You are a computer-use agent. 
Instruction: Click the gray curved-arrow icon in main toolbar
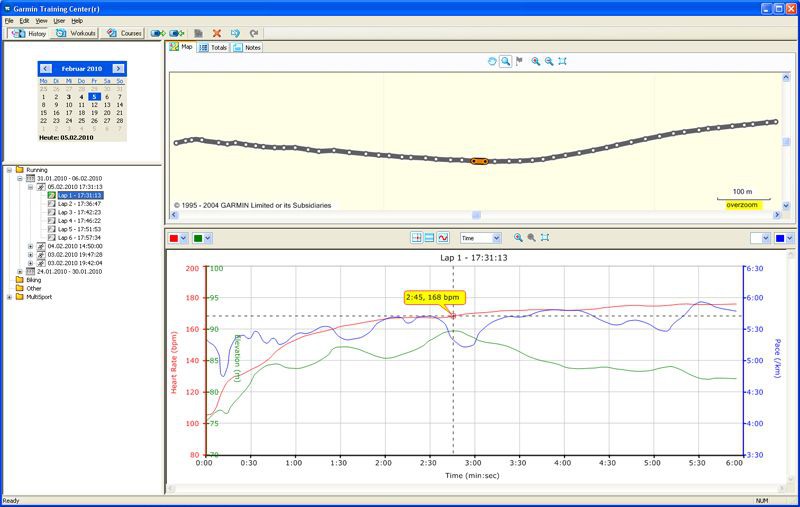[x=254, y=33]
